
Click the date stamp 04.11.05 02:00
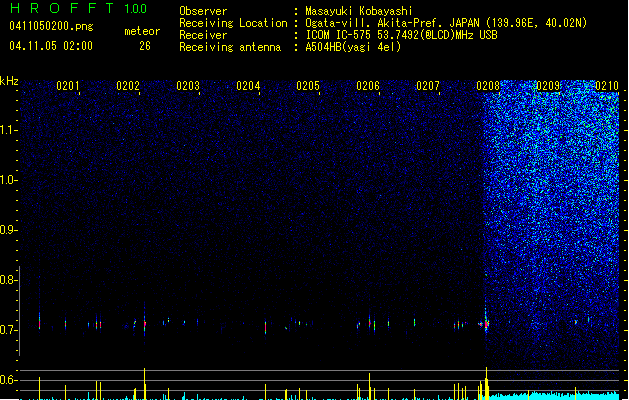pyautogui.click(x=51, y=46)
